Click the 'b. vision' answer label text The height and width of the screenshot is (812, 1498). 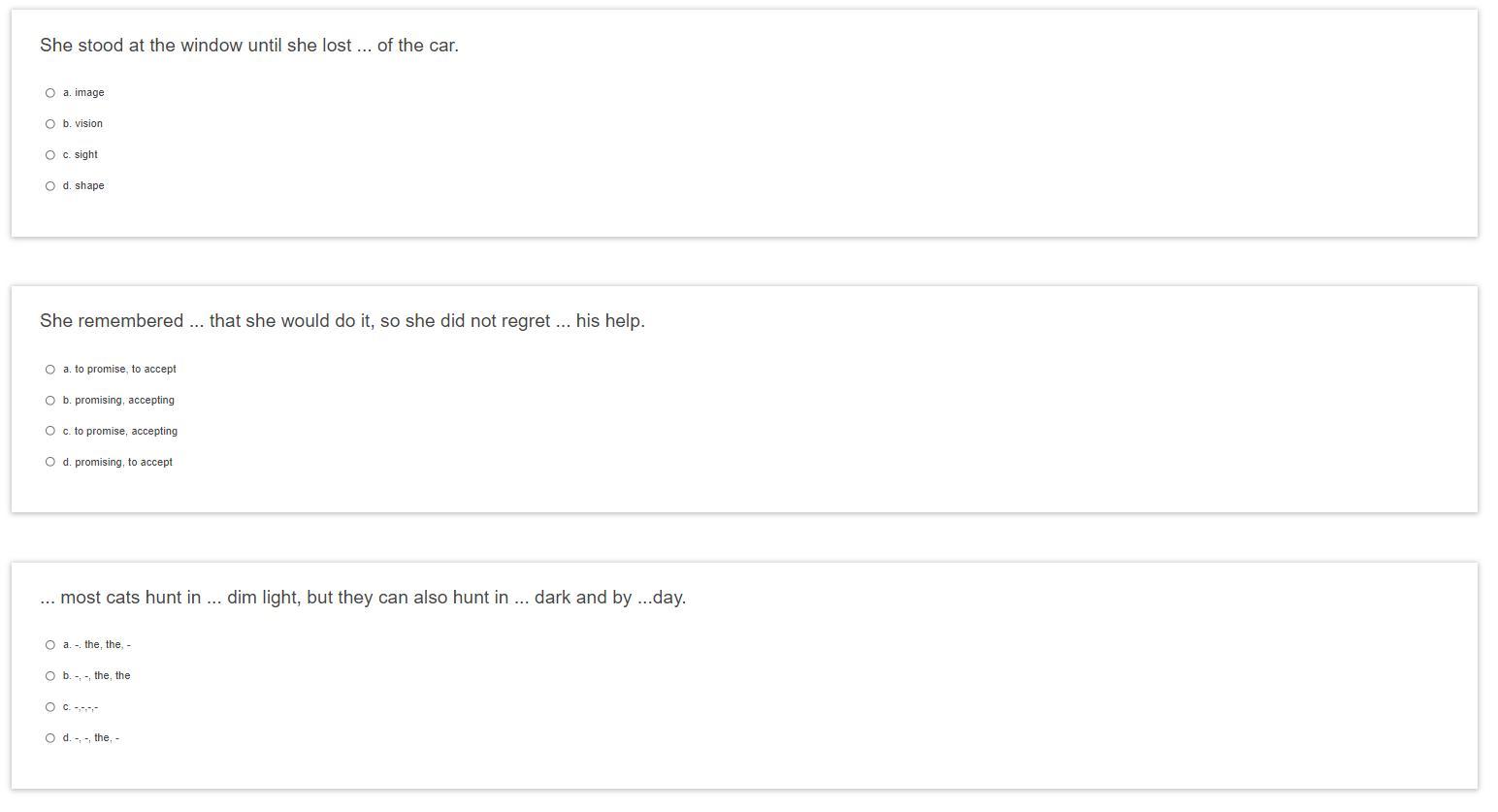tap(83, 124)
